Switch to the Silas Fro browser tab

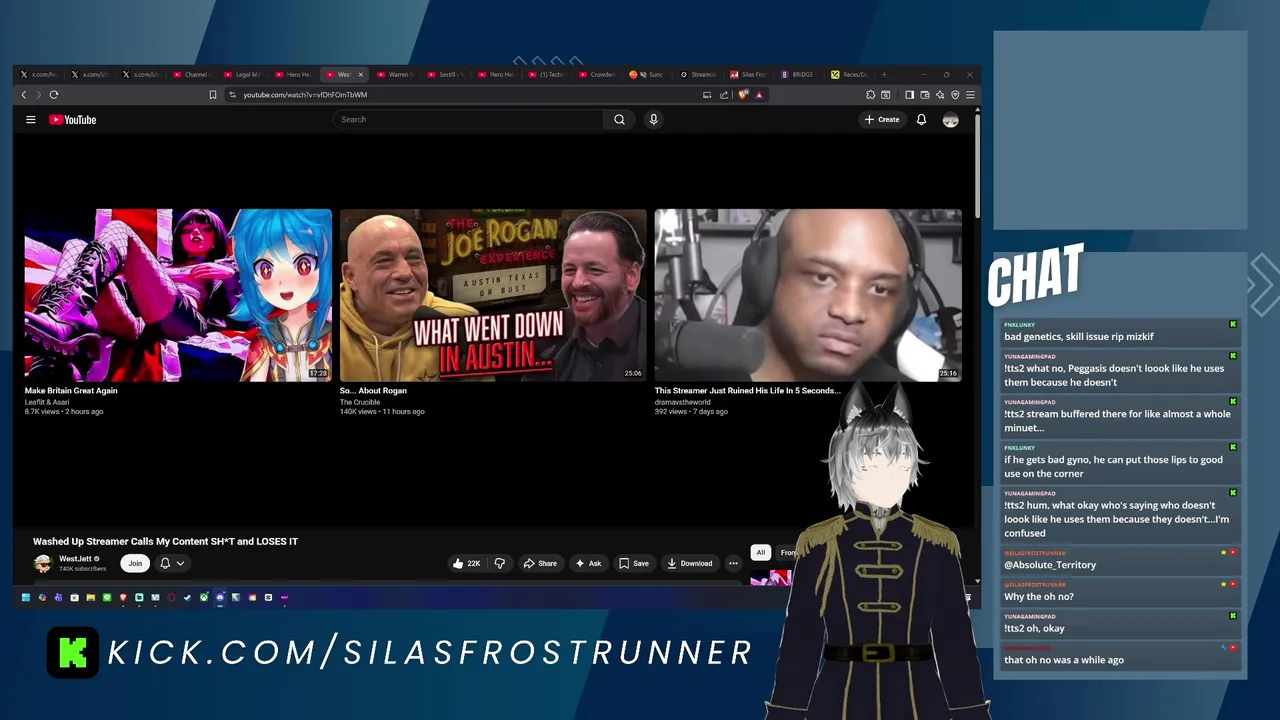749,75
